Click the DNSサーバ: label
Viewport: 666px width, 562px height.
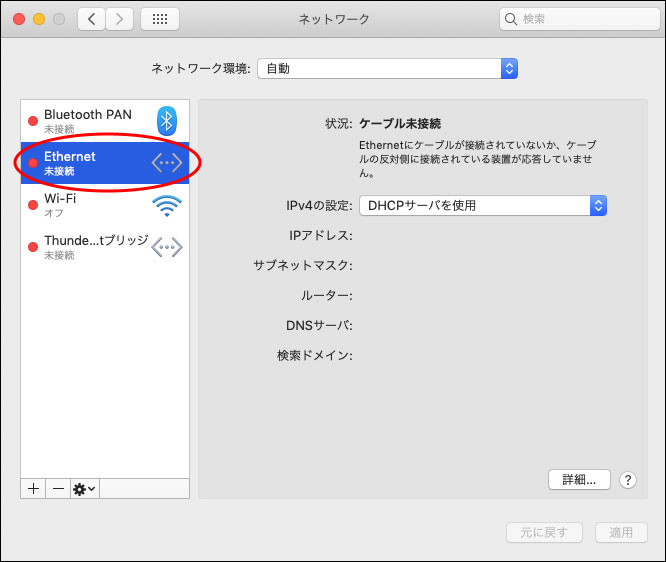pos(319,325)
